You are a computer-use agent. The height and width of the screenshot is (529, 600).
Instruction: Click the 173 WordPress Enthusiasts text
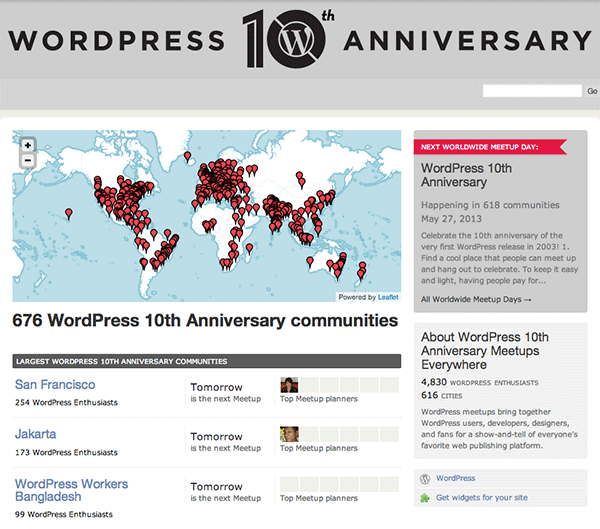click(66, 452)
